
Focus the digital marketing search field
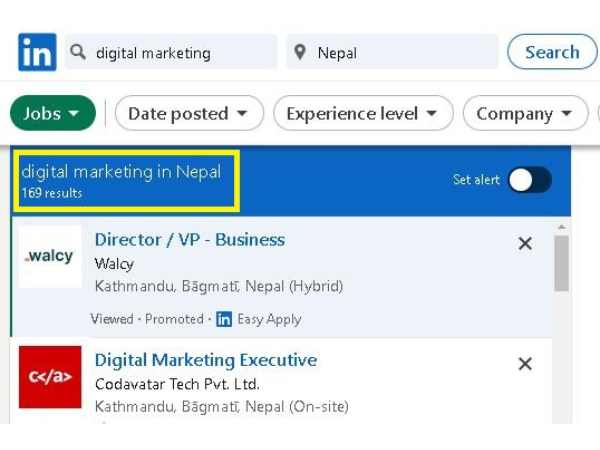pyautogui.click(x=171, y=52)
